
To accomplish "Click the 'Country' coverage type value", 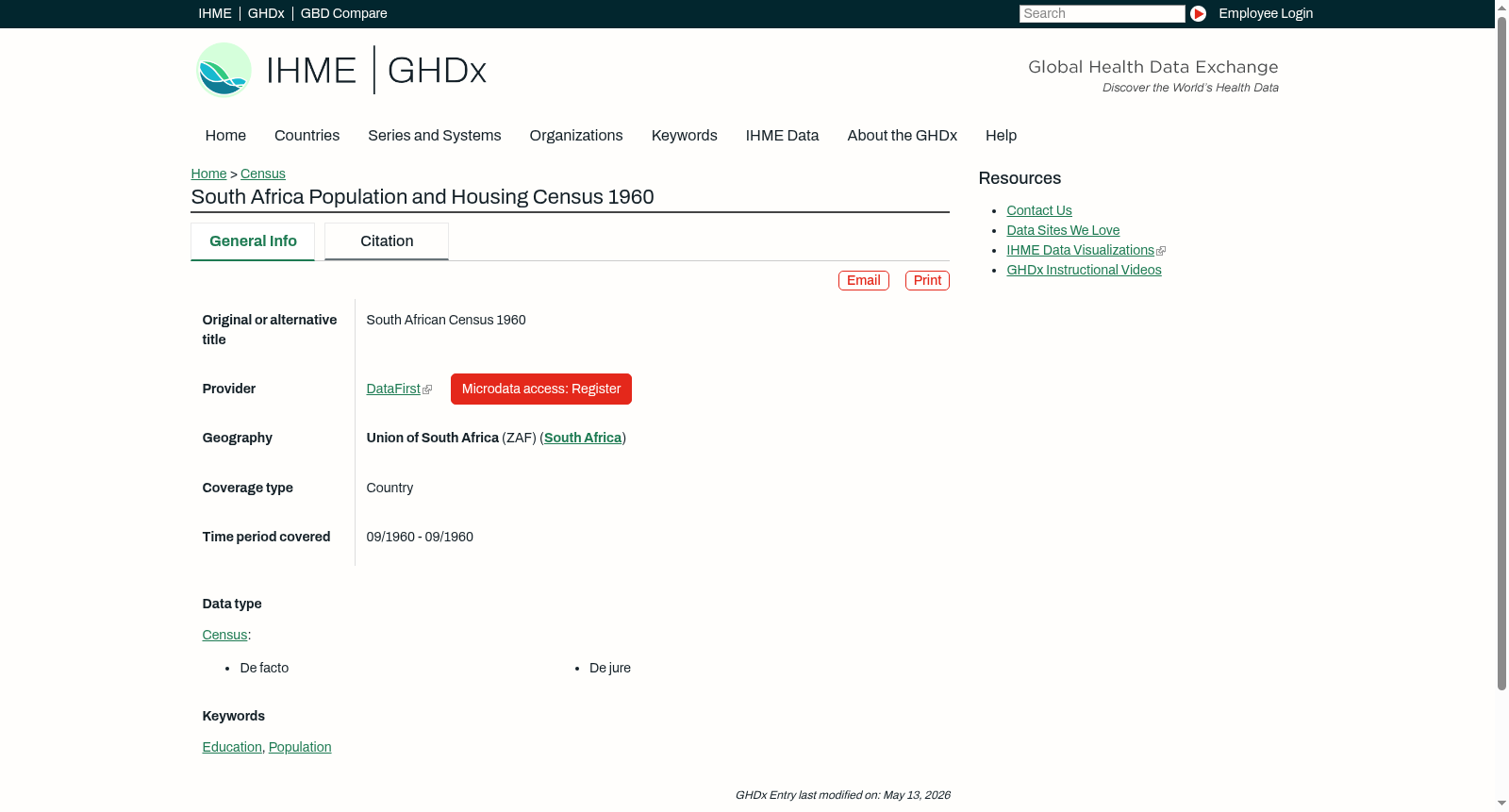I will click(390, 489).
